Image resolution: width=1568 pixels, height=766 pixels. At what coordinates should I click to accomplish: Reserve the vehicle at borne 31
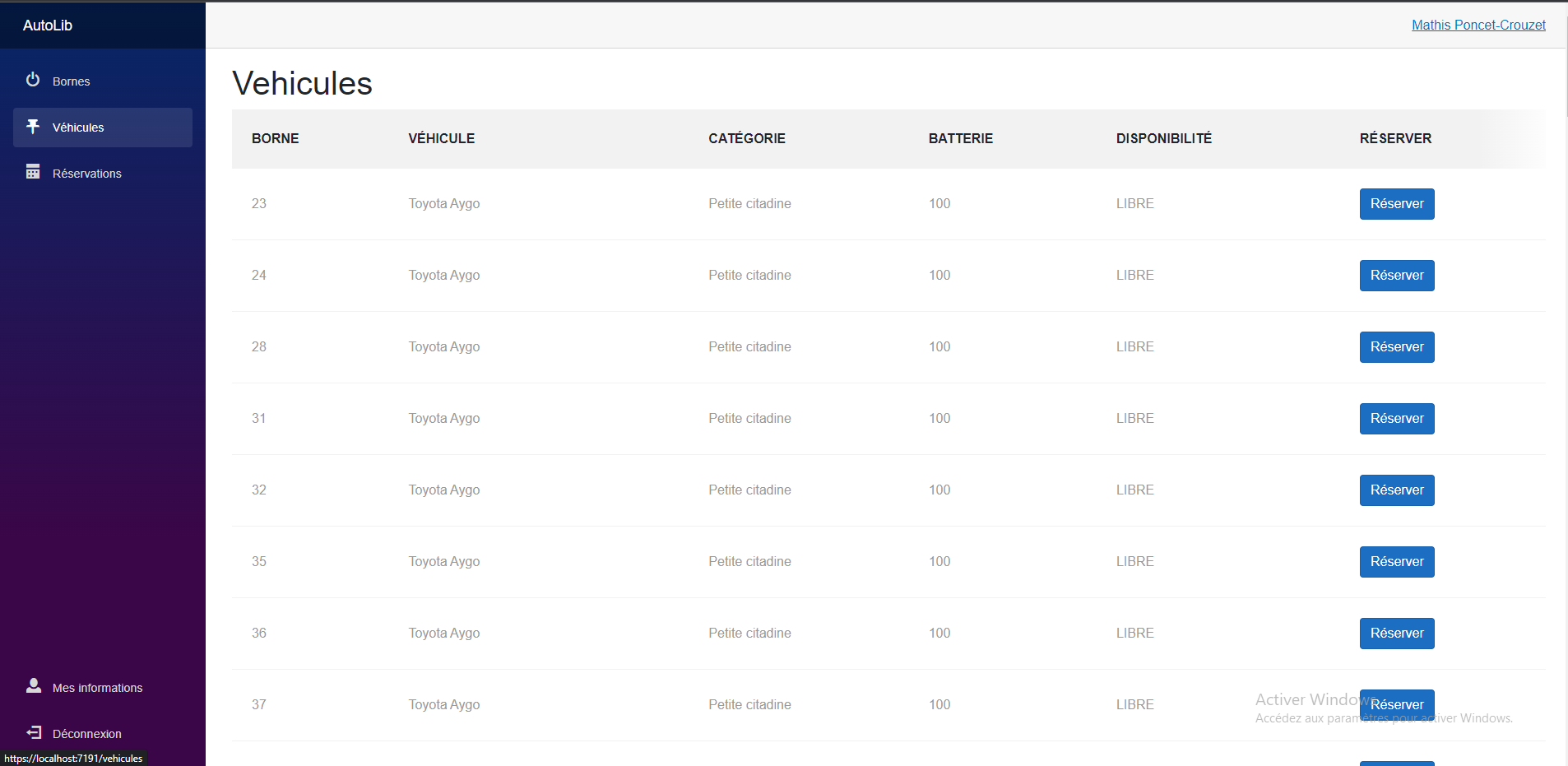point(1397,419)
